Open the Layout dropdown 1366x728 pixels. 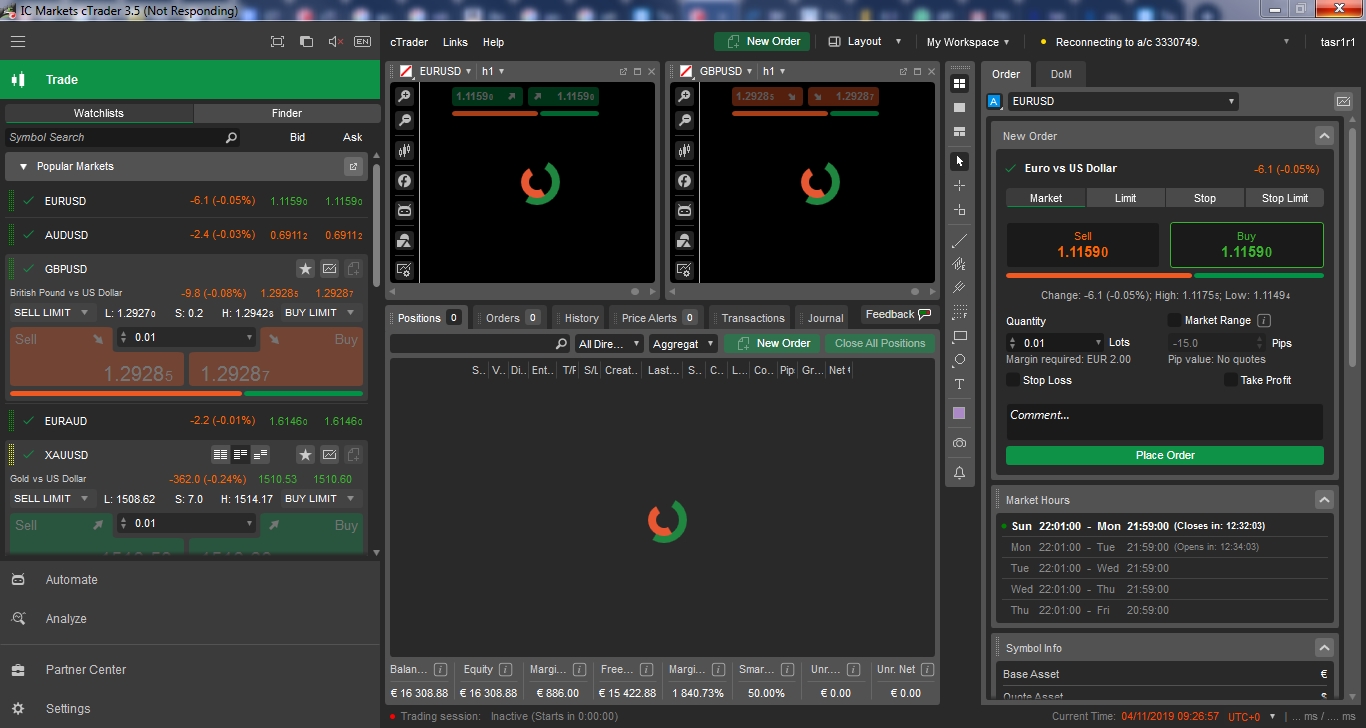pos(865,42)
